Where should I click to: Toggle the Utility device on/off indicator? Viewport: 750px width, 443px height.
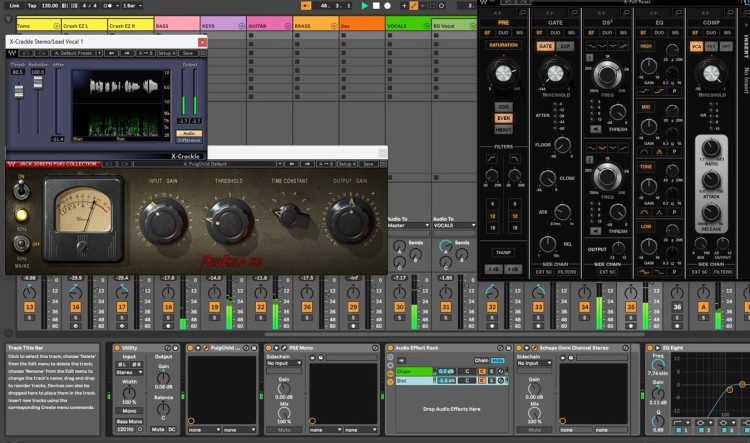click(117, 348)
